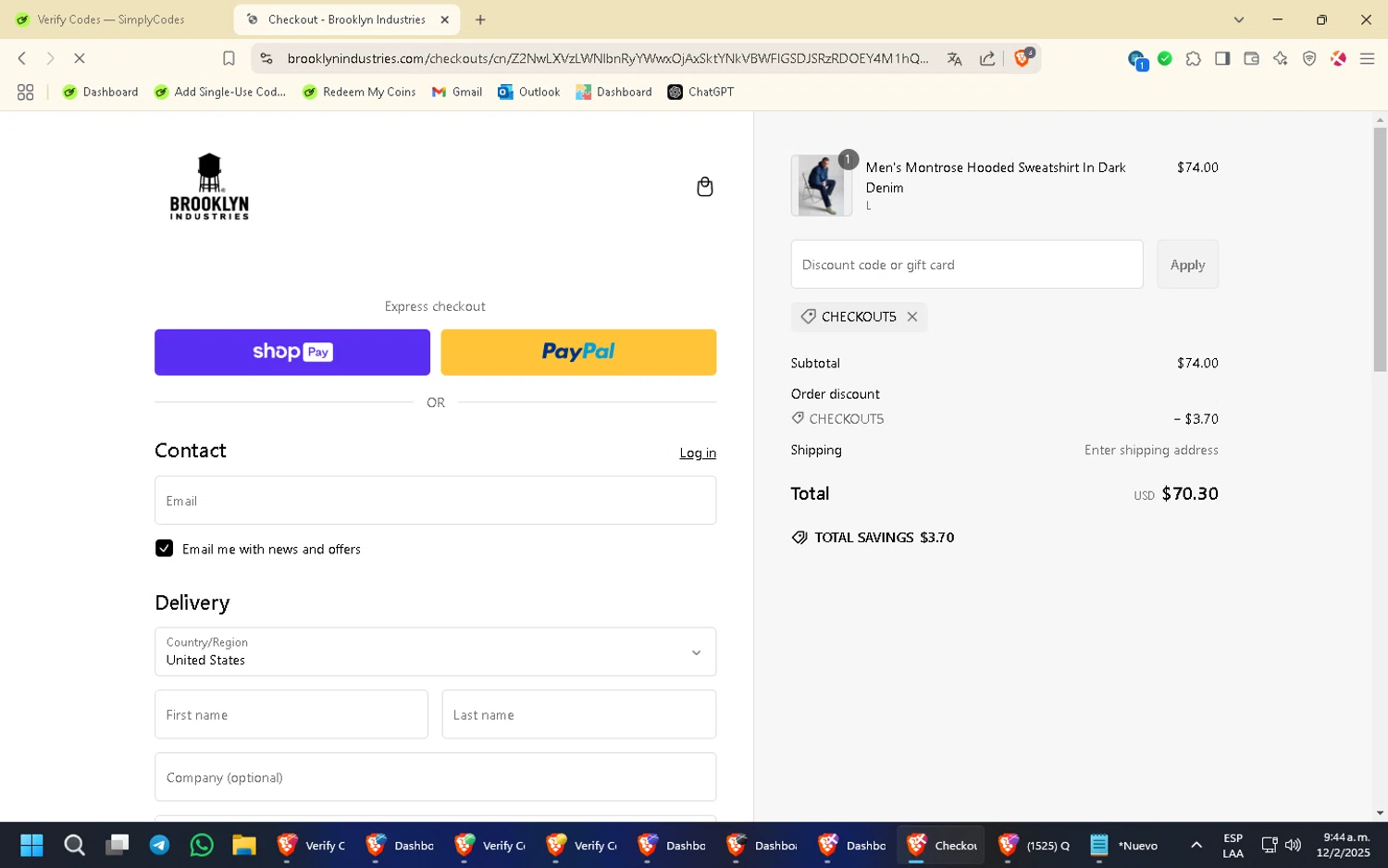Focus the Email input field
Image resolution: width=1388 pixels, height=868 pixels.
[x=435, y=501]
